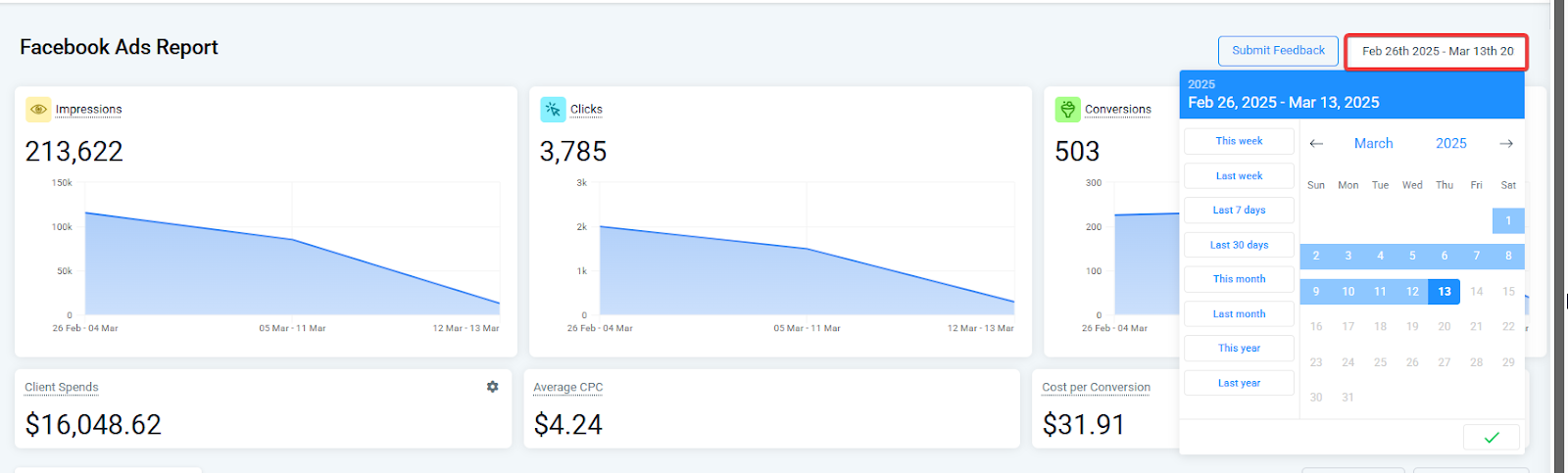Image resolution: width=1568 pixels, height=473 pixels.
Task: Open the date range field
Action: click(x=1437, y=51)
